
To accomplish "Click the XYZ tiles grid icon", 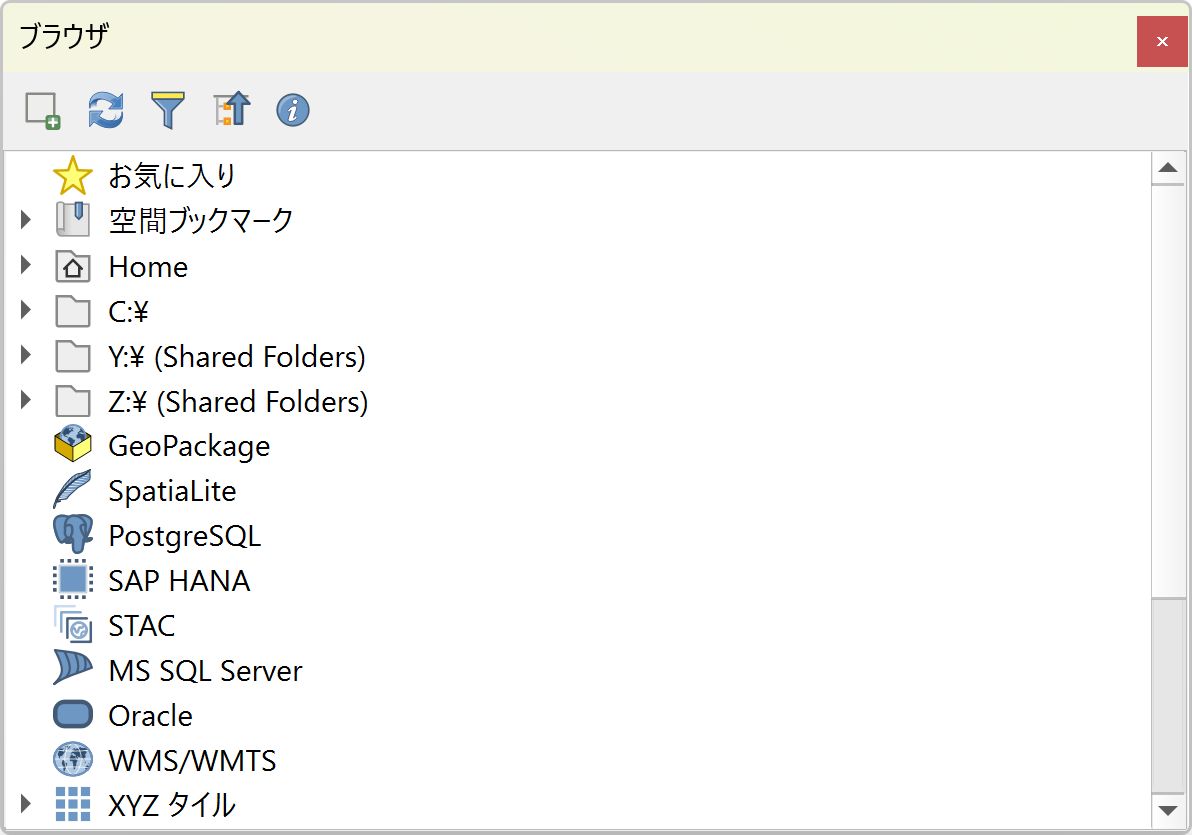I will point(73,804).
